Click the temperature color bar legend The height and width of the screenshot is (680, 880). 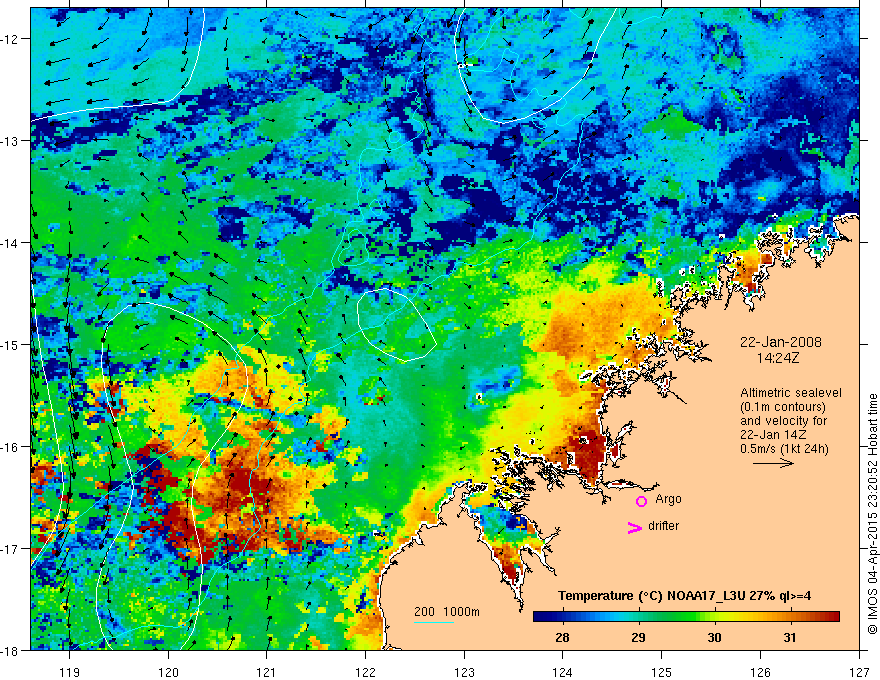click(686, 616)
